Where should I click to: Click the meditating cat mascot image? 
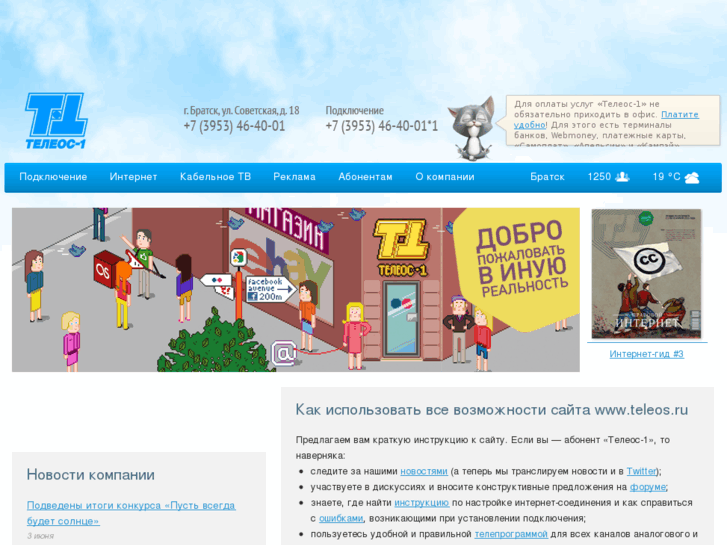pyautogui.click(x=471, y=129)
